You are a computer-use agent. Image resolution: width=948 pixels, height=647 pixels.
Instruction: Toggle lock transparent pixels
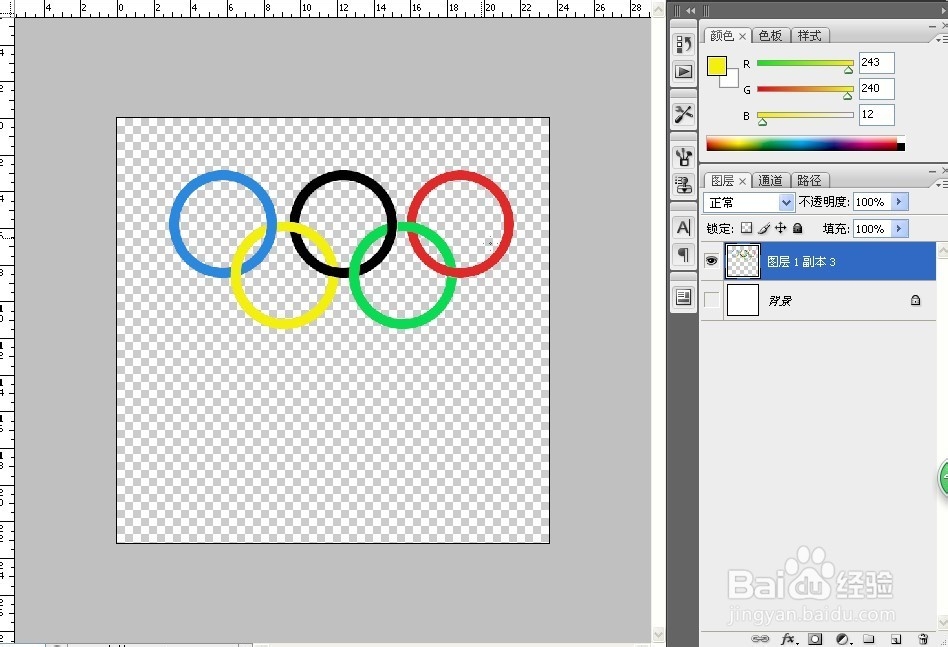(x=747, y=228)
